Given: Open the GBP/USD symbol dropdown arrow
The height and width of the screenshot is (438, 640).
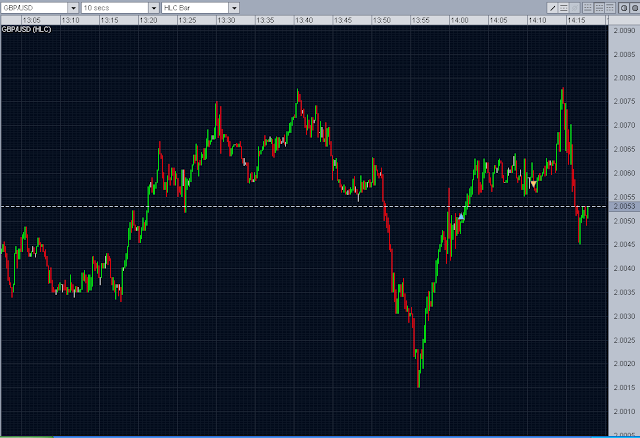Looking at the screenshot, I should 73,8.
